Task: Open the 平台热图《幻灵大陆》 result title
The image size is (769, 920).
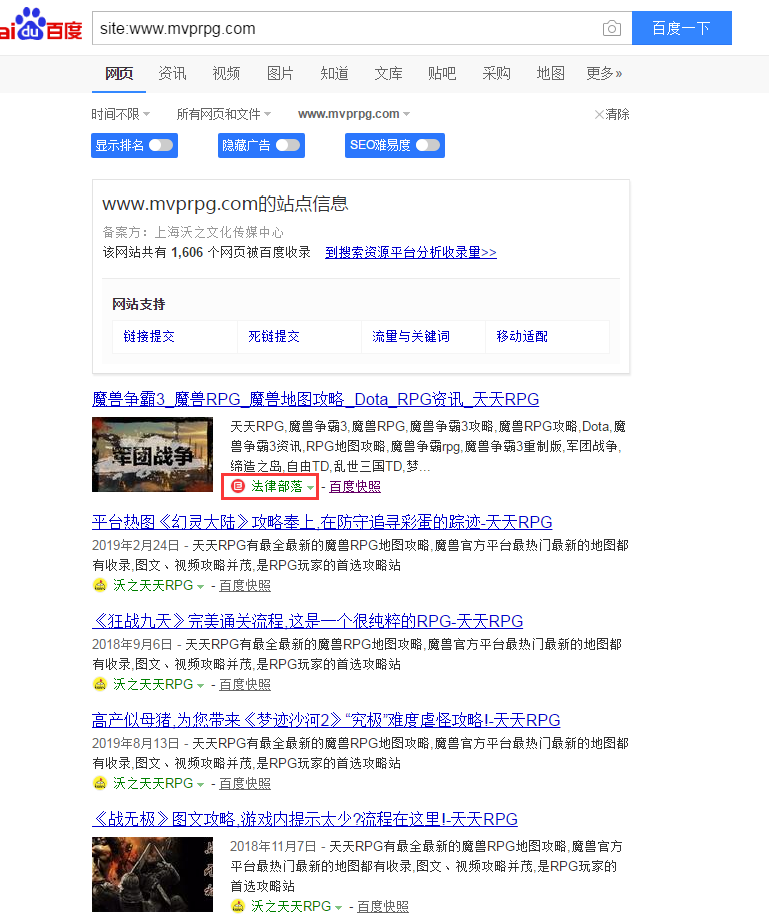Action: (322, 522)
